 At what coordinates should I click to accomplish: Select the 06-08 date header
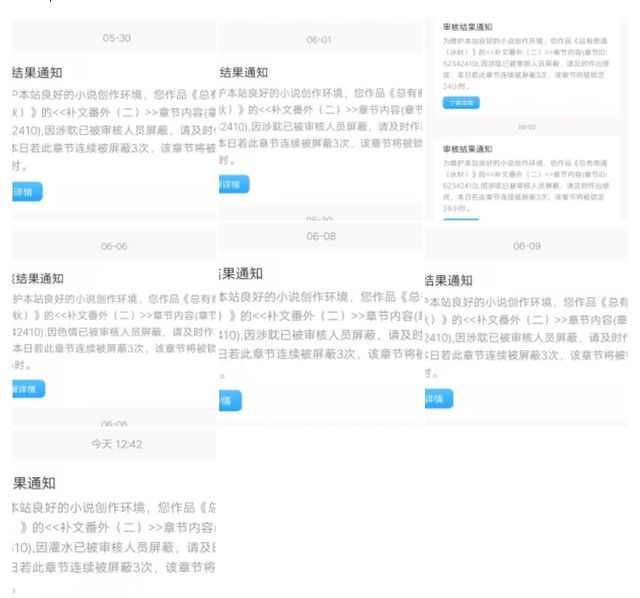tap(321, 237)
